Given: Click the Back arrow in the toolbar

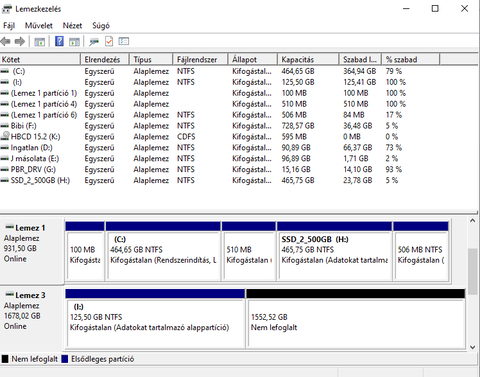Looking at the screenshot, I should point(5,42).
